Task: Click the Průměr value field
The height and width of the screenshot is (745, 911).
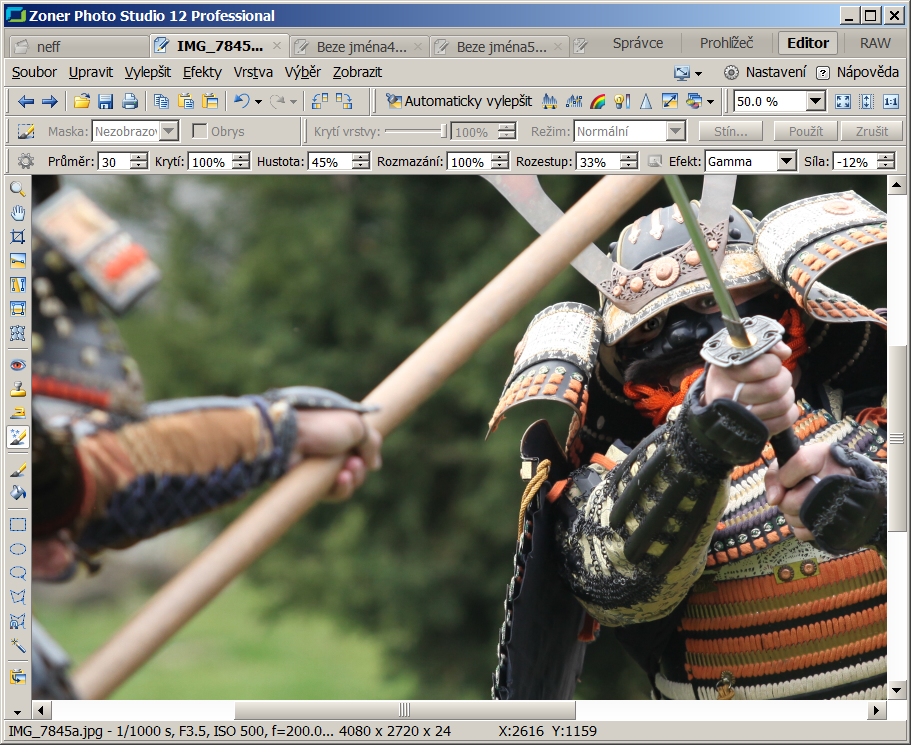Action: [113, 162]
